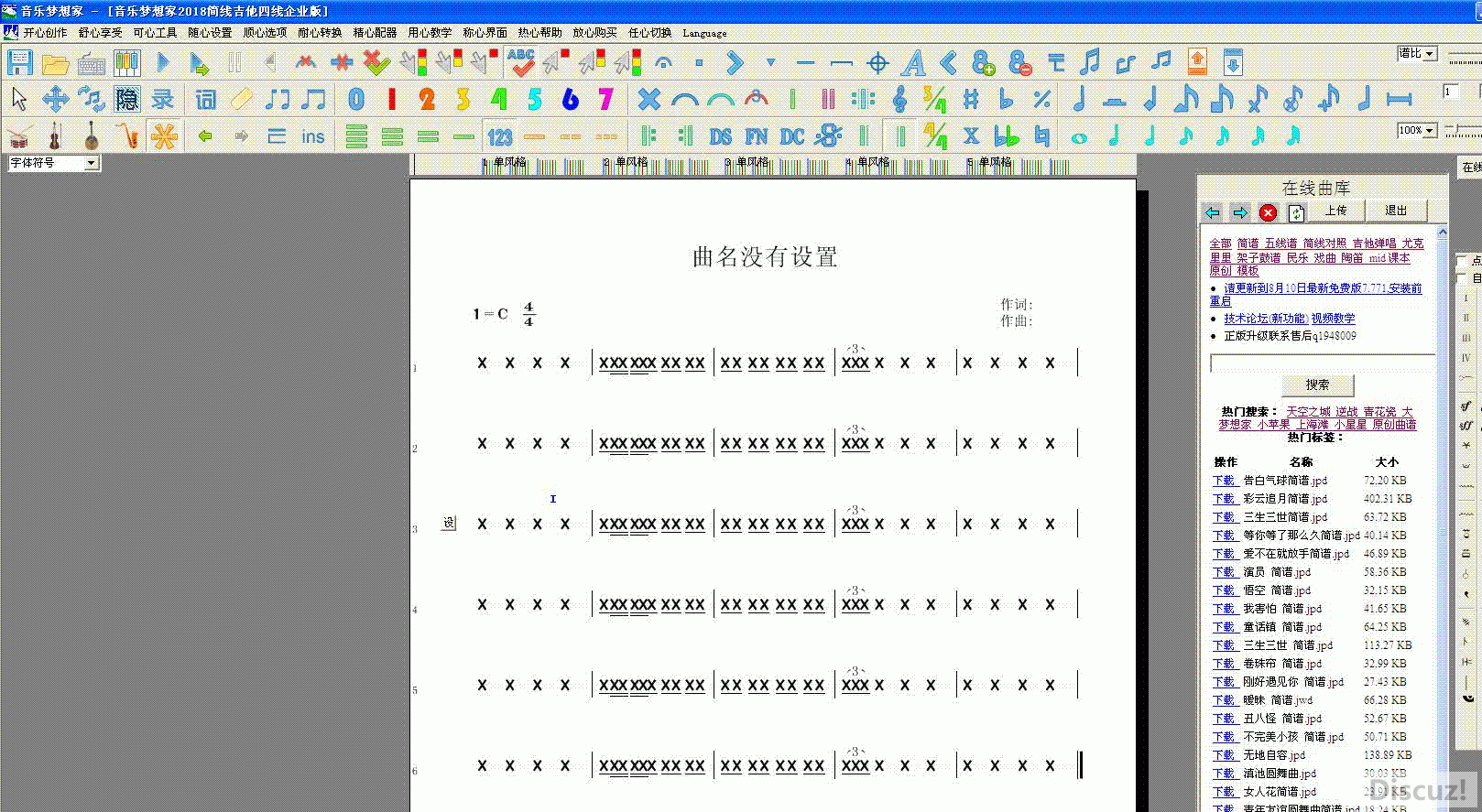Click the 搜索 search button

1317,384
